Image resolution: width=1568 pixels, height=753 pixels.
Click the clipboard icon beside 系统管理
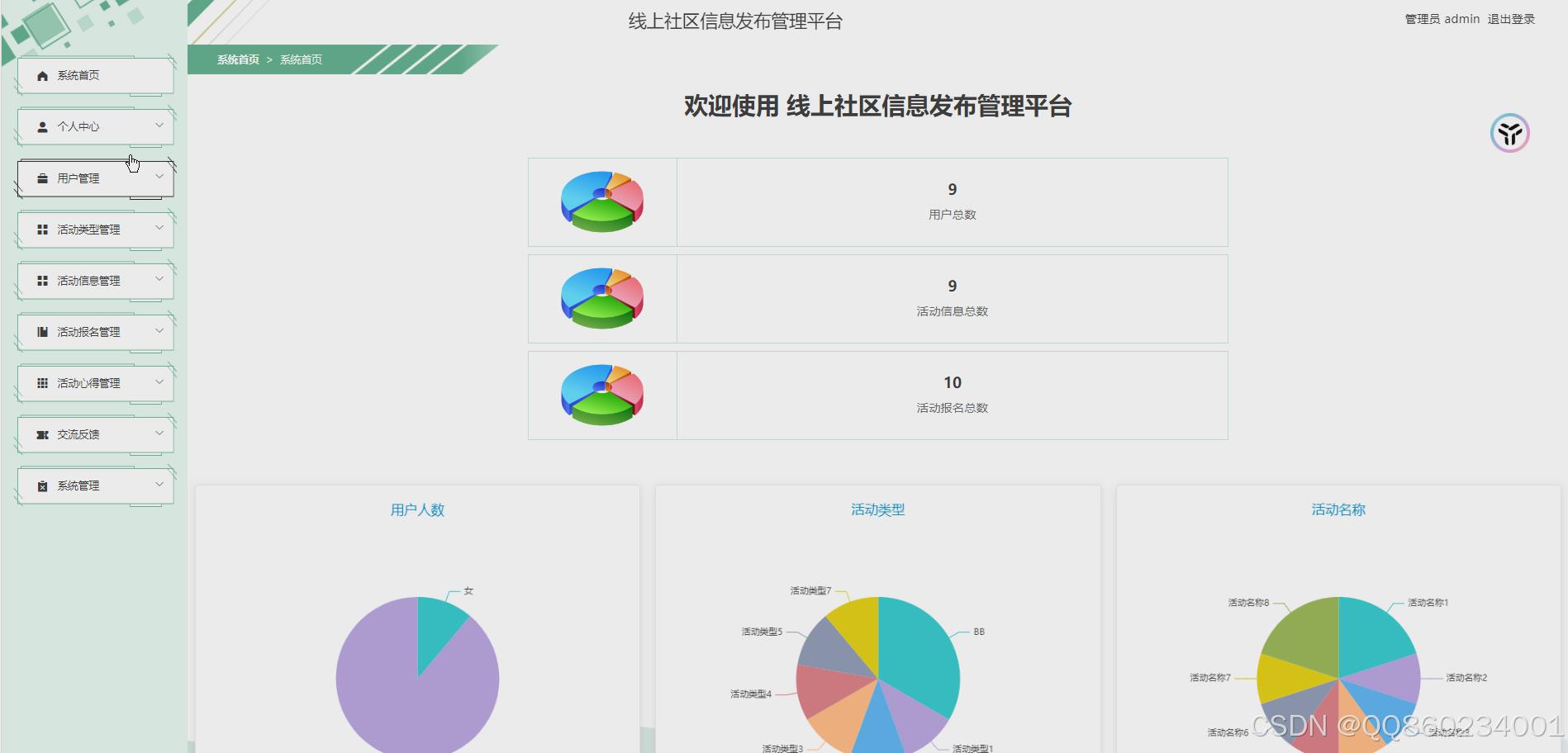[x=43, y=486]
